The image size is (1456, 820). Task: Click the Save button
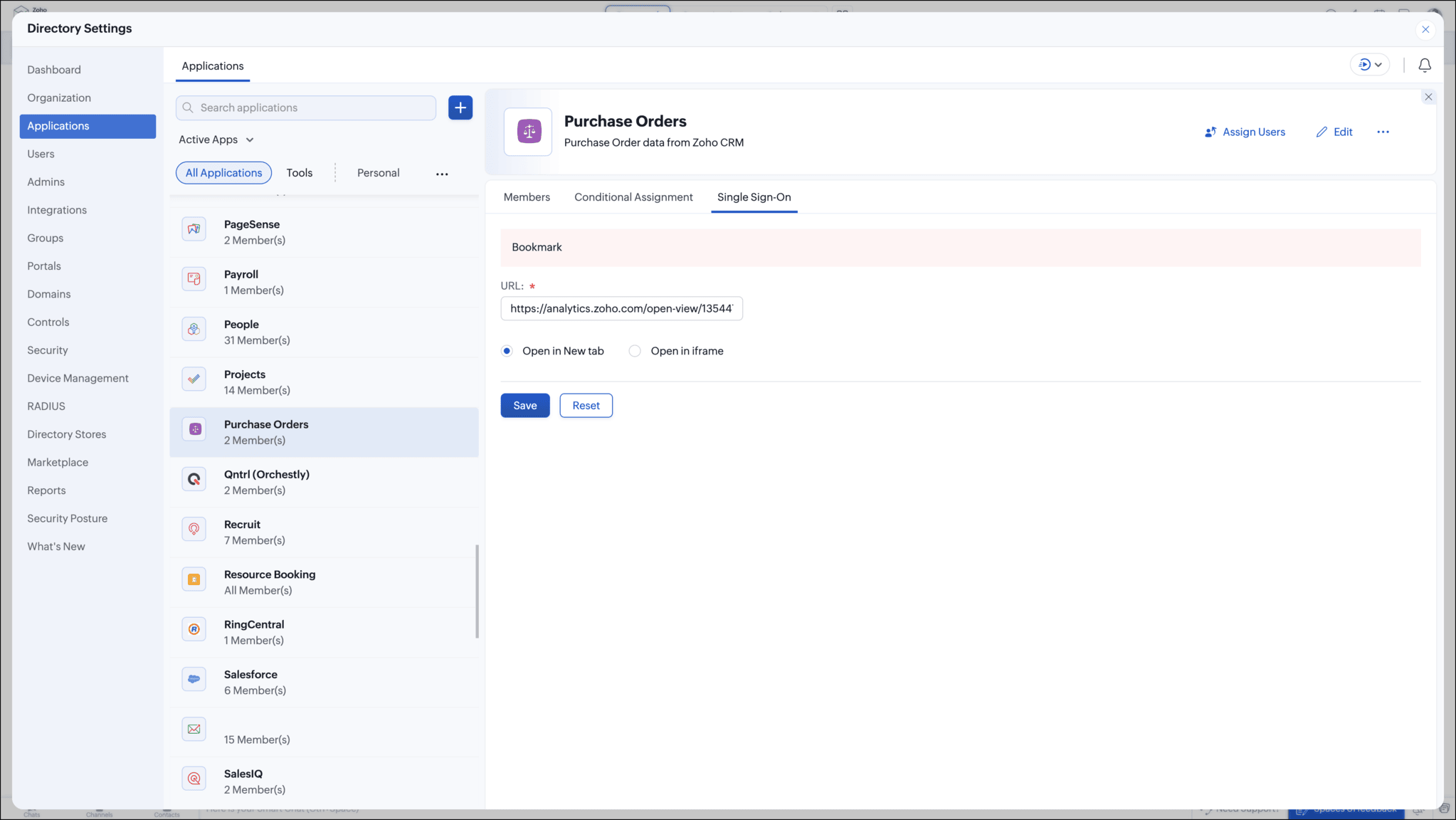coord(524,406)
